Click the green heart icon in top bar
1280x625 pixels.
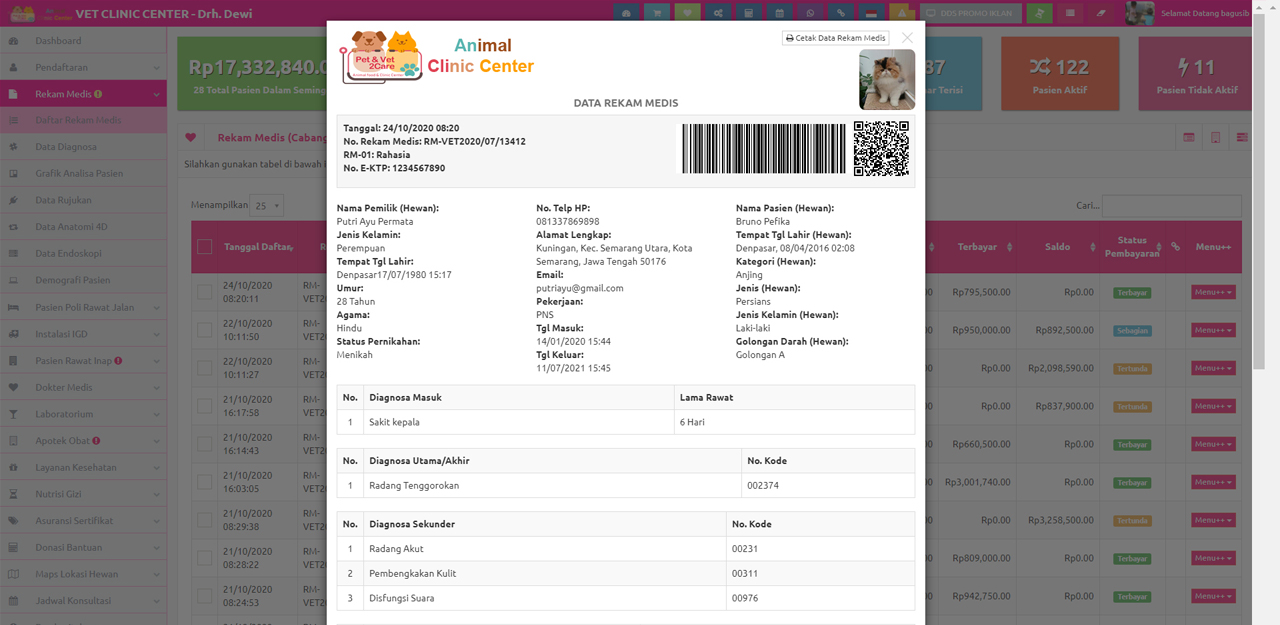(688, 14)
